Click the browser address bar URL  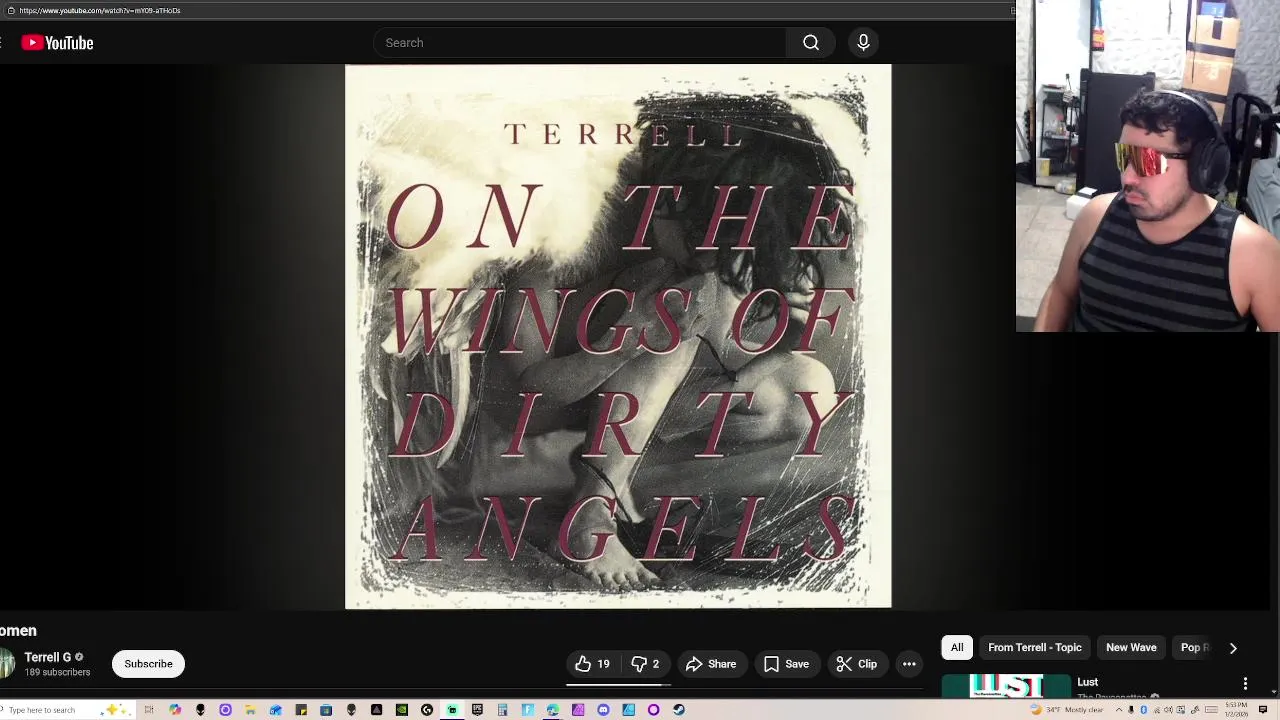click(100, 10)
